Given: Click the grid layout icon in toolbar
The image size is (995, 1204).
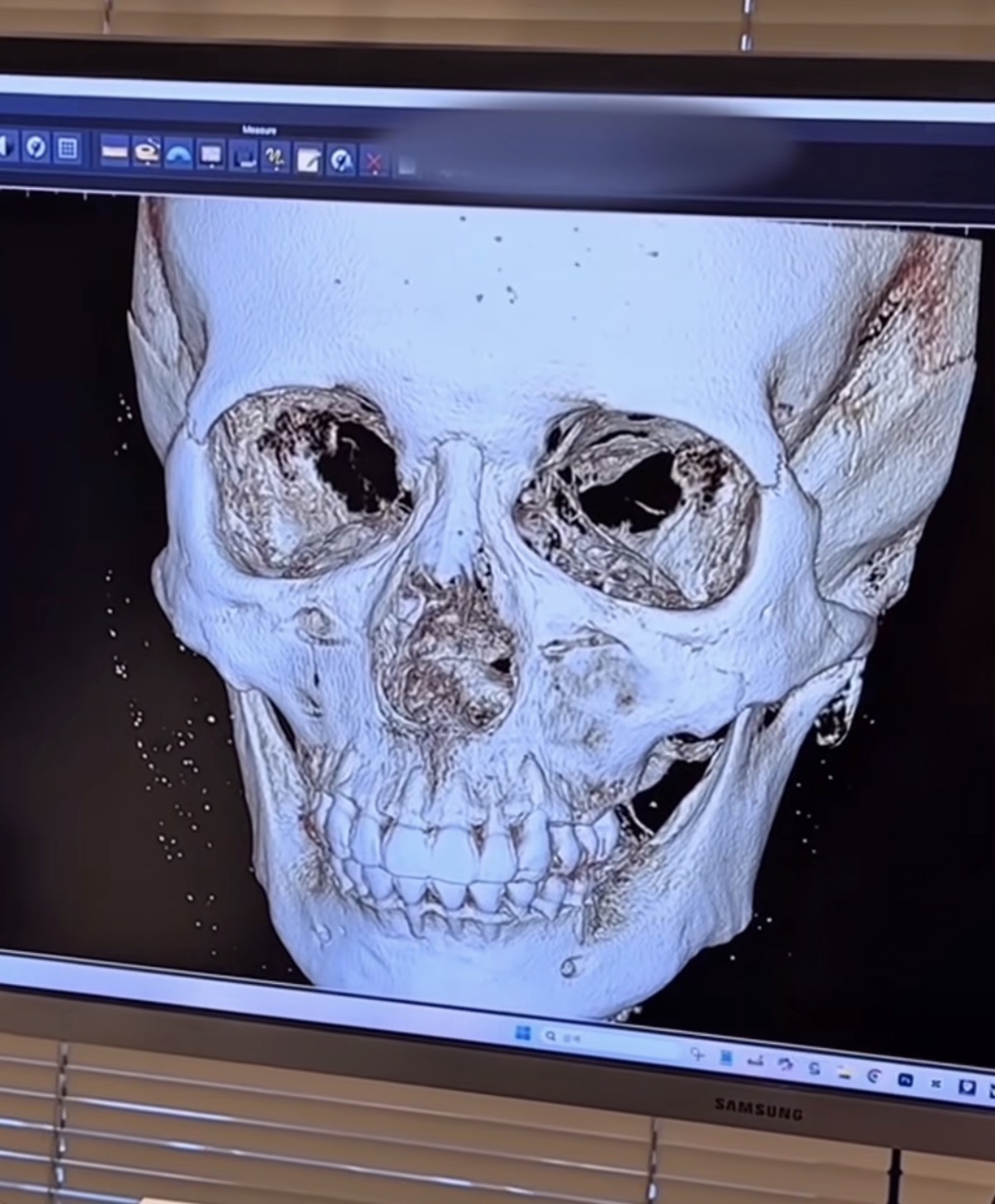Looking at the screenshot, I should 68,148.
